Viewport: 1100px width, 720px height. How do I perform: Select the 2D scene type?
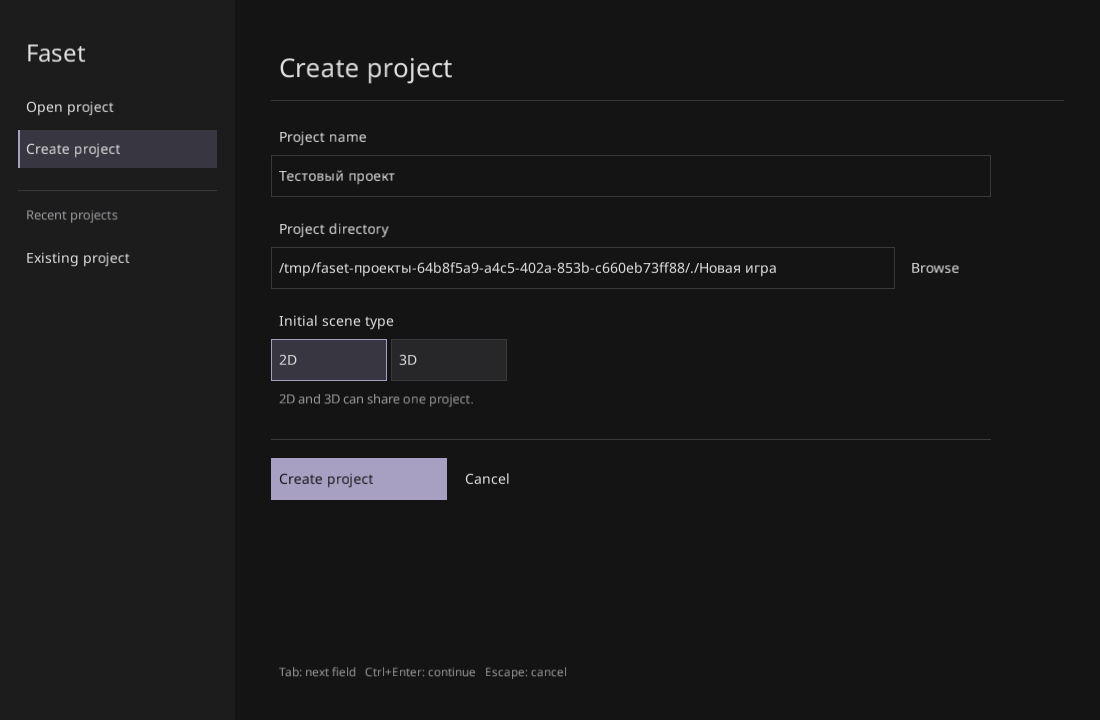click(x=328, y=360)
